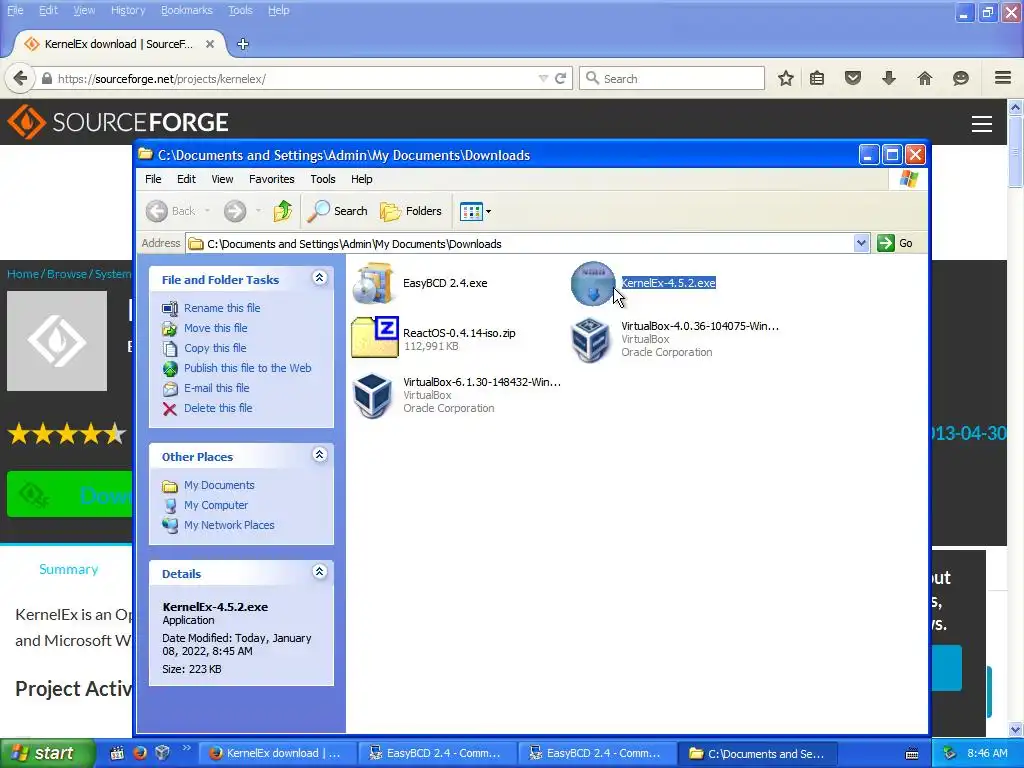Open the Firefox hamburger menu
This screenshot has width=1024, height=768.
pos(1003,78)
